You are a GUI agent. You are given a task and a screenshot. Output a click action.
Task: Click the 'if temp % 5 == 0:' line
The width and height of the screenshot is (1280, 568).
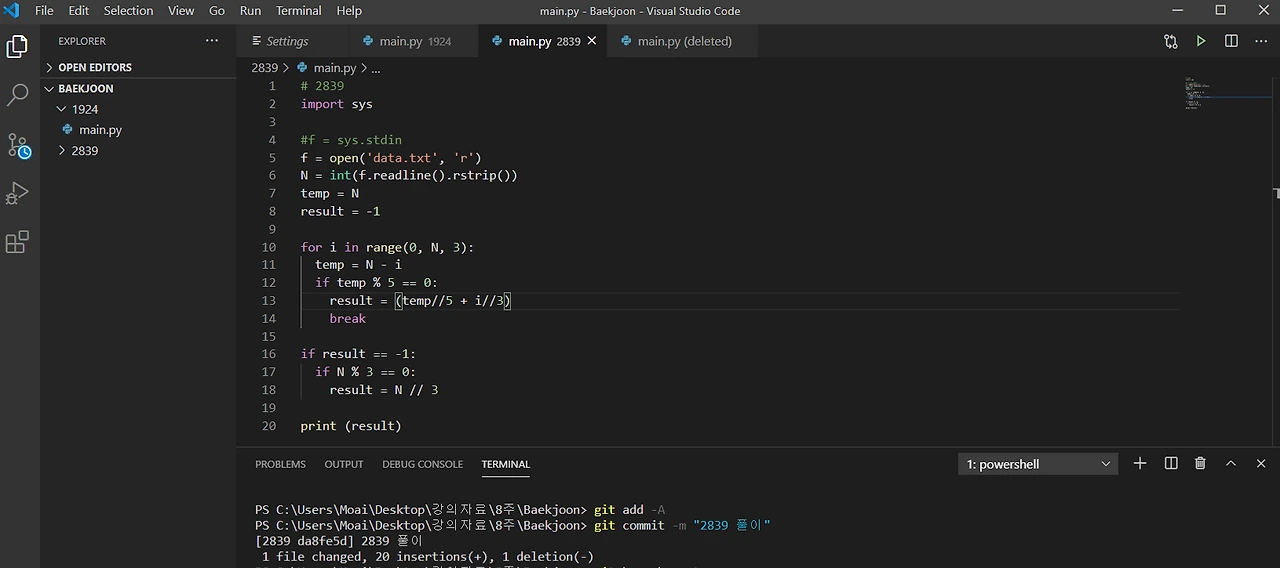point(376,283)
